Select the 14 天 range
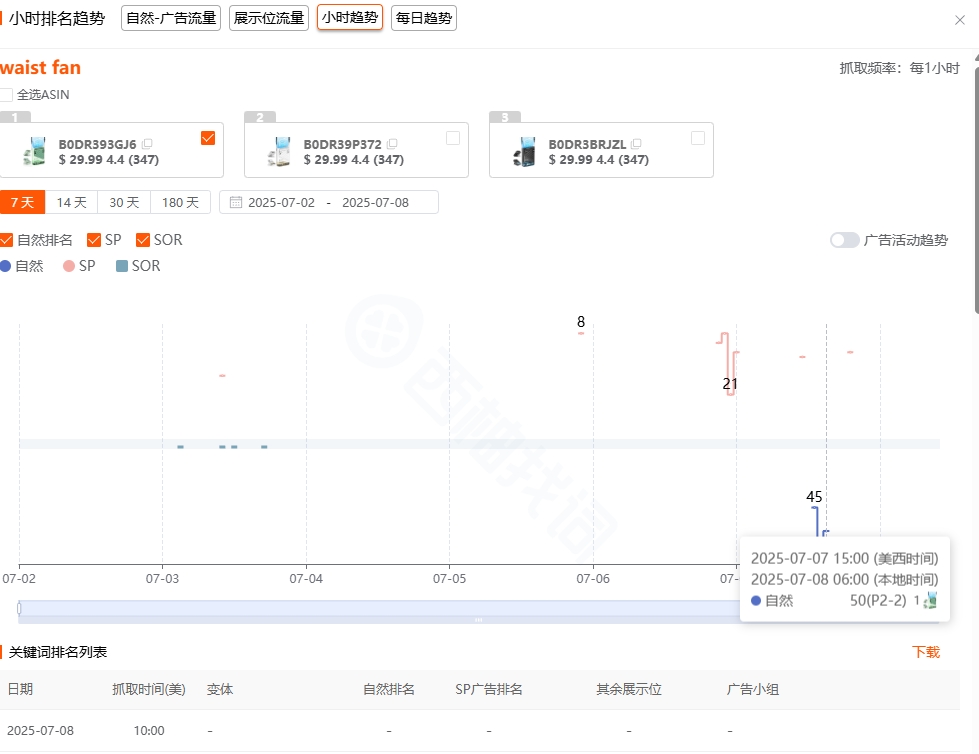 [x=71, y=202]
